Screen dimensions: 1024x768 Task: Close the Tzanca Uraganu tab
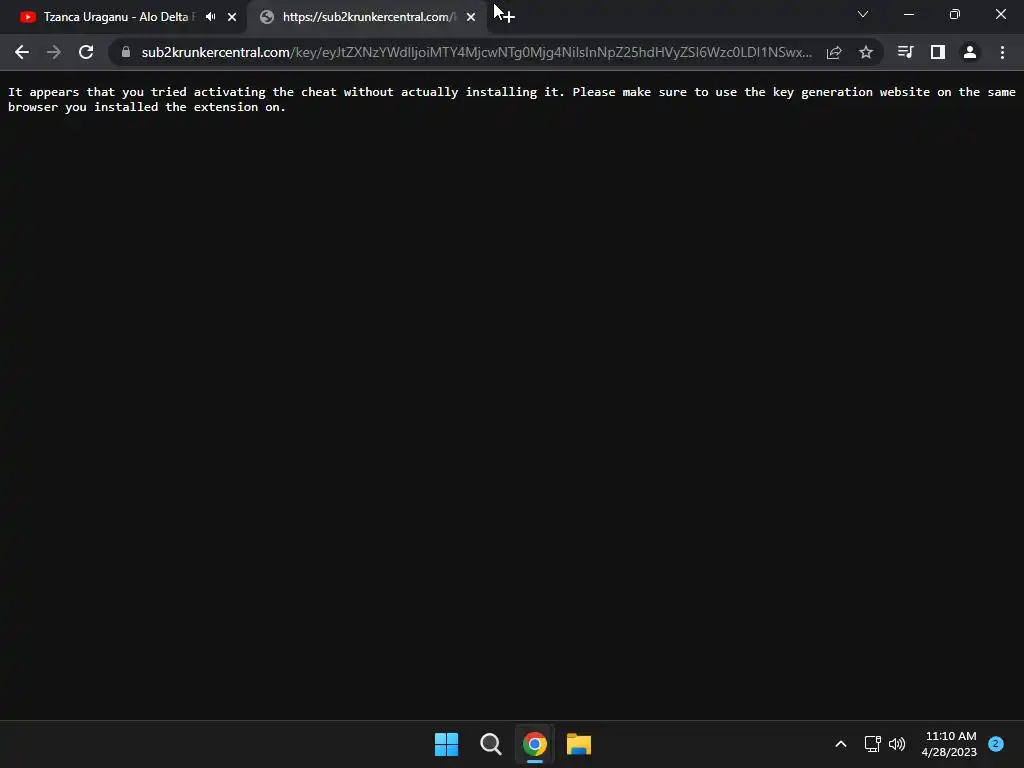[x=232, y=17]
